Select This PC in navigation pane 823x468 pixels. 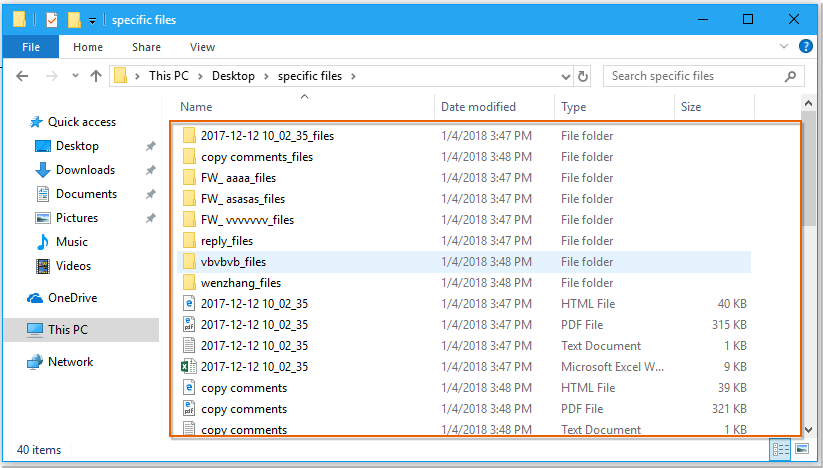click(x=68, y=330)
